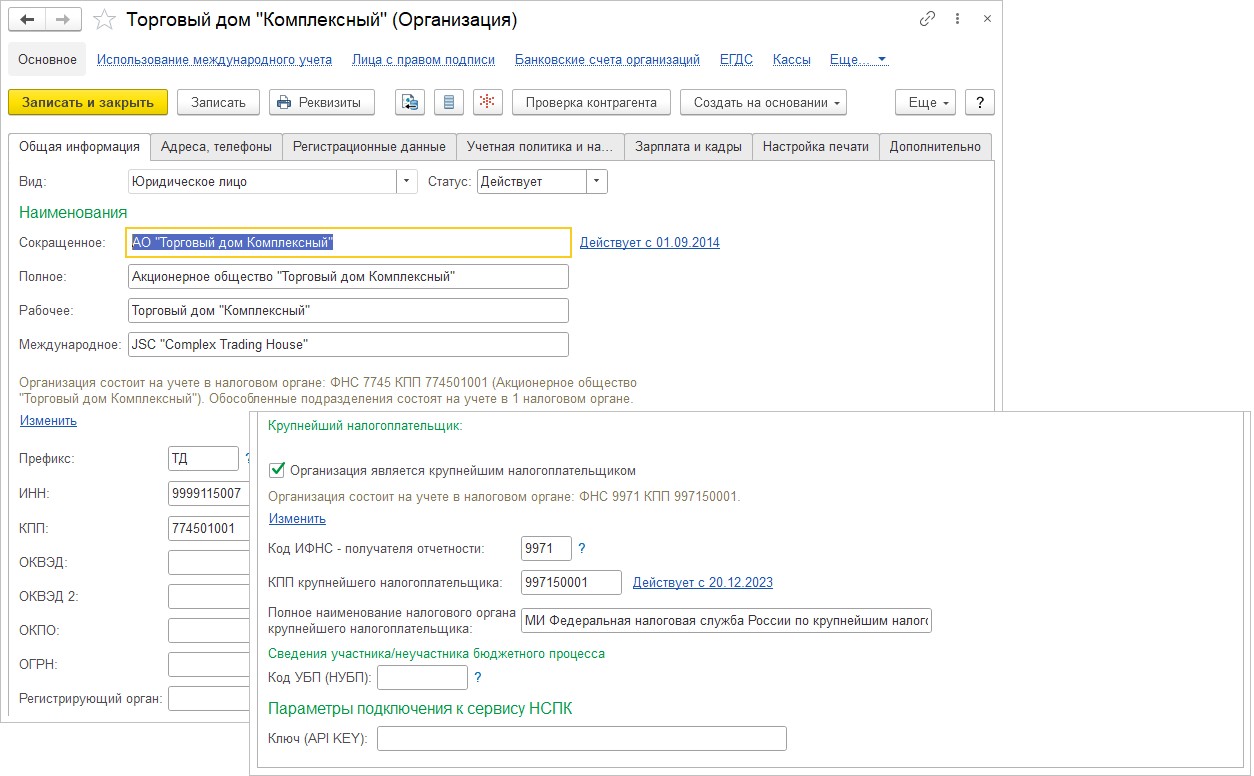The height and width of the screenshot is (776, 1254).
Task: Click Проверка контрагента button
Action: [591, 102]
